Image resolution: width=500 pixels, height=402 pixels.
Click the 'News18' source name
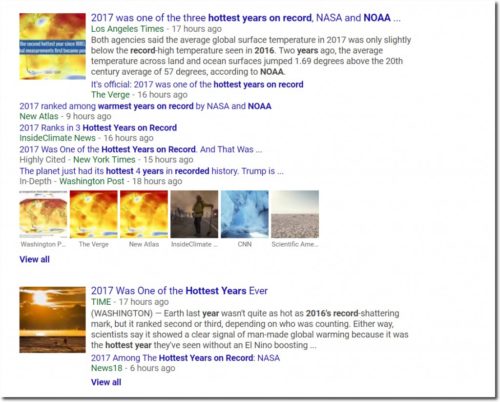click(x=107, y=368)
